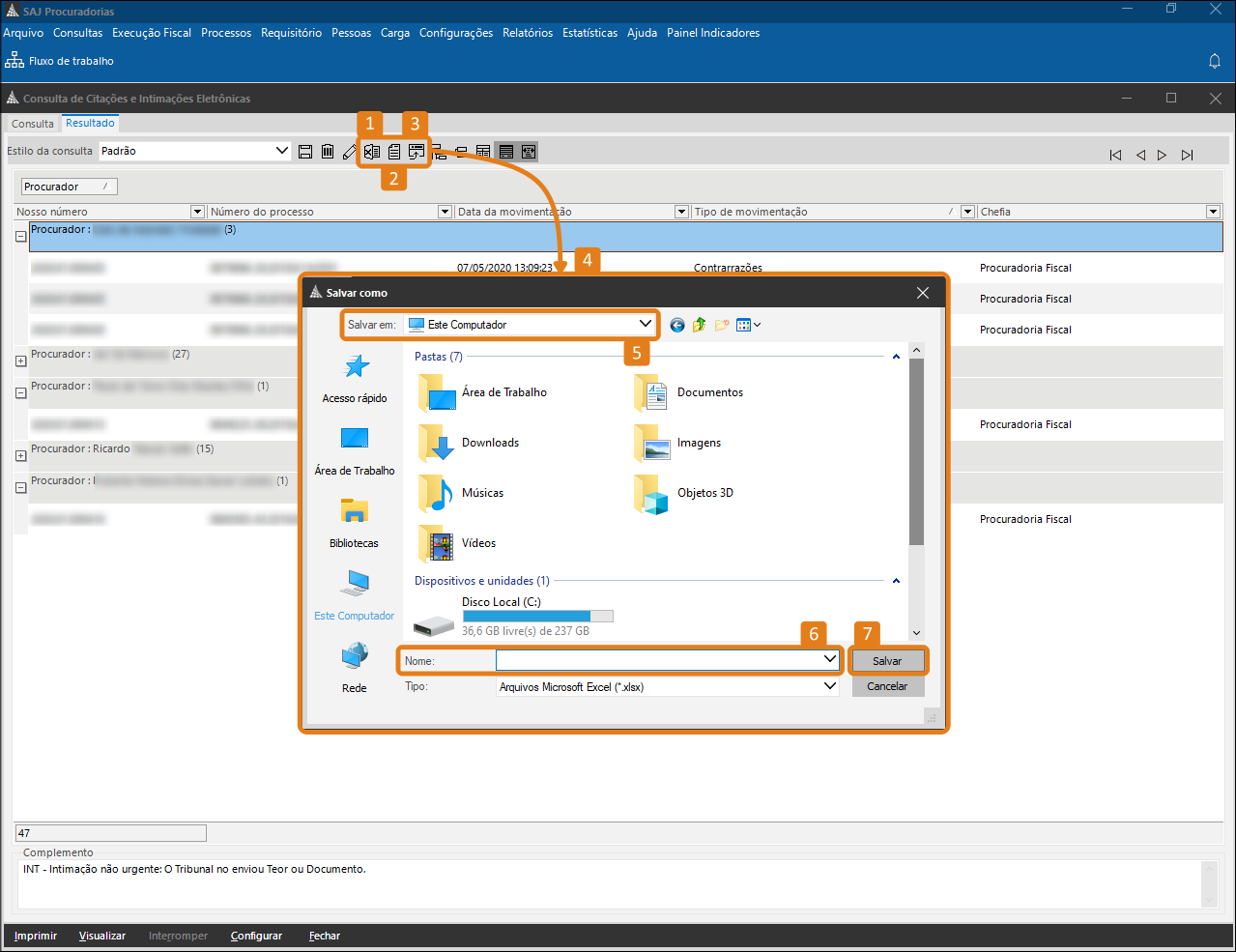Open Fluxo de trabalho from the toolbar
Image resolution: width=1236 pixels, height=952 pixels.
coord(60,61)
